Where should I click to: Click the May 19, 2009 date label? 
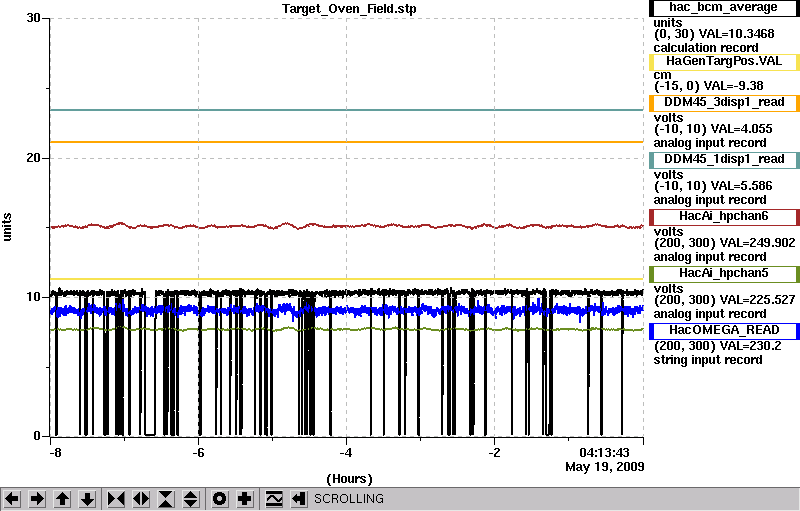(x=605, y=467)
